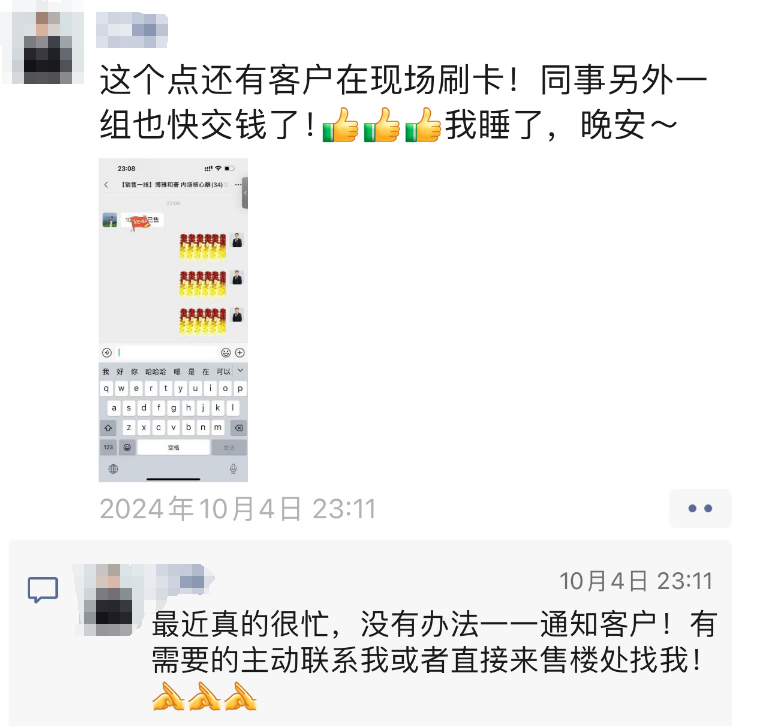Screen dimensions: 762x726
Task: Select the comment starting with 最近真的很忙
Action: tap(434, 659)
